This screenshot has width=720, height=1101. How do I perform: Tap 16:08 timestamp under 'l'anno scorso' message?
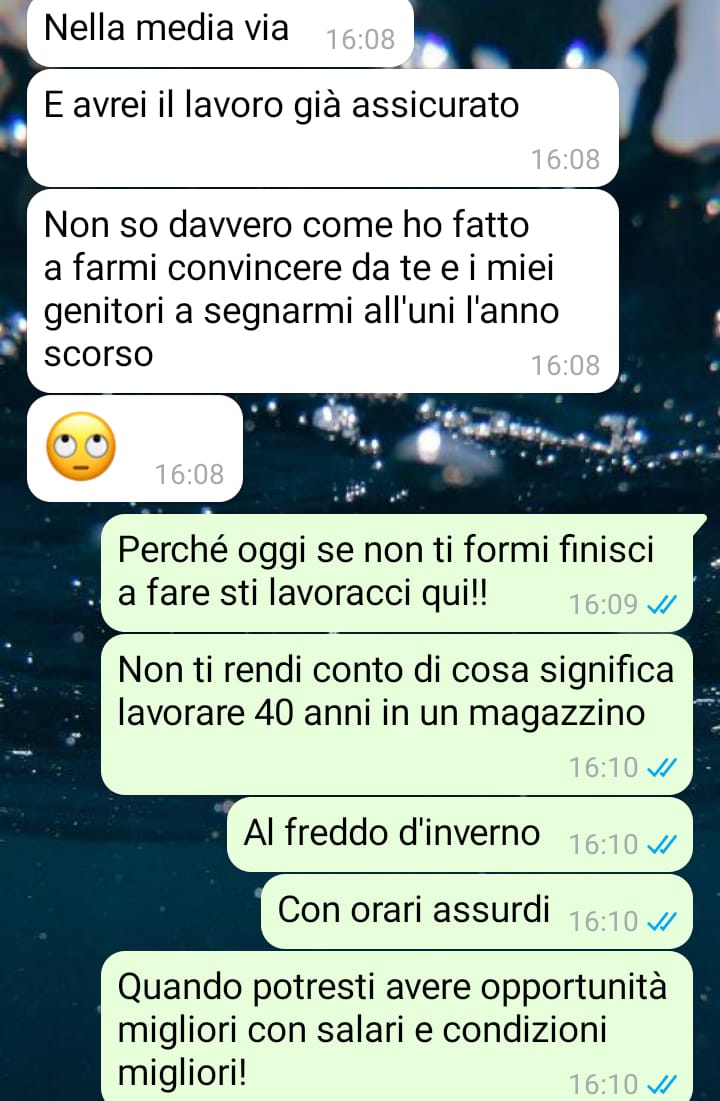(x=565, y=366)
